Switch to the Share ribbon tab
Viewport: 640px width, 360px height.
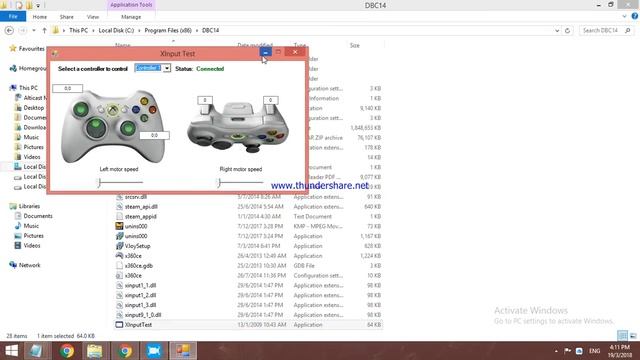(67, 17)
